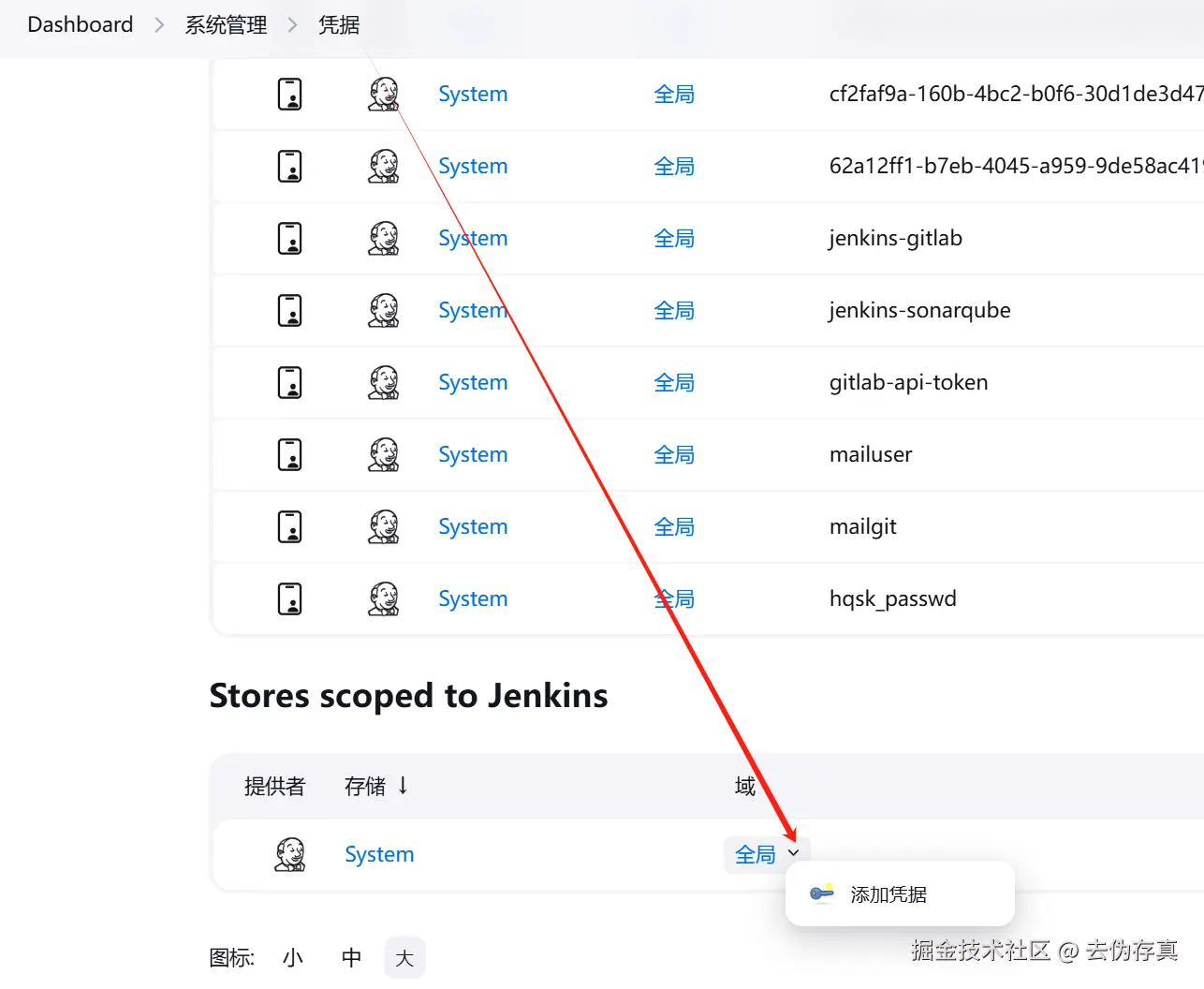The width and height of the screenshot is (1204, 989).
Task: Set icon size to 大
Action: point(405,958)
